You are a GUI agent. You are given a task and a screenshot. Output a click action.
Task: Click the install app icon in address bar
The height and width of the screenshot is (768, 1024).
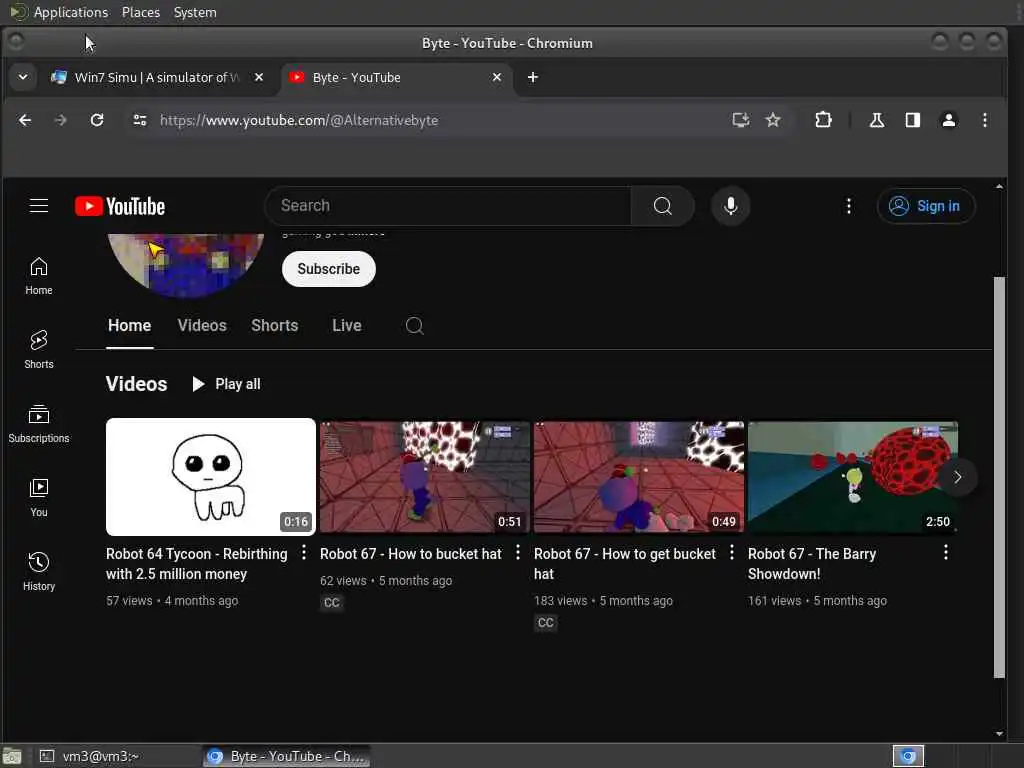click(x=741, y=120)
